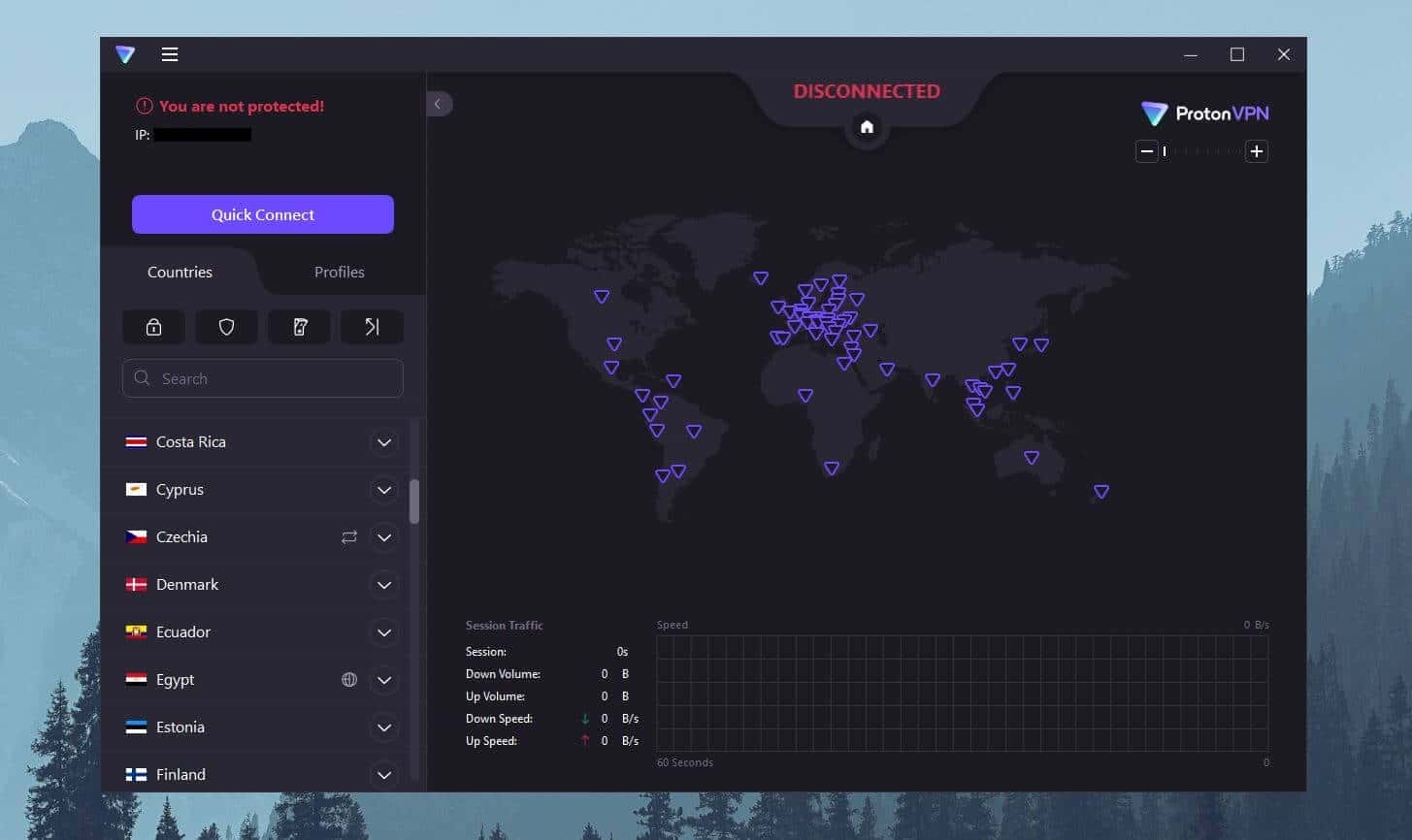The image size is (1412, 840).
Task: Select the New Zealand server marker on map
Action: 1101,492
